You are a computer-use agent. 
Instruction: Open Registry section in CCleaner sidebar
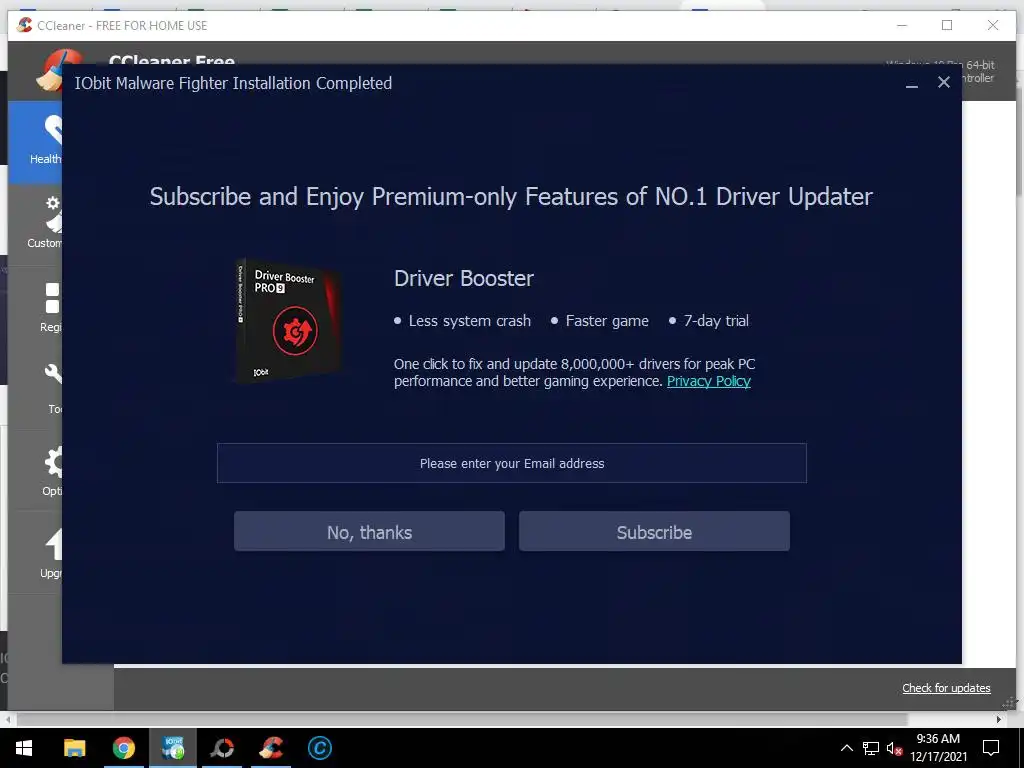[36, 307]
